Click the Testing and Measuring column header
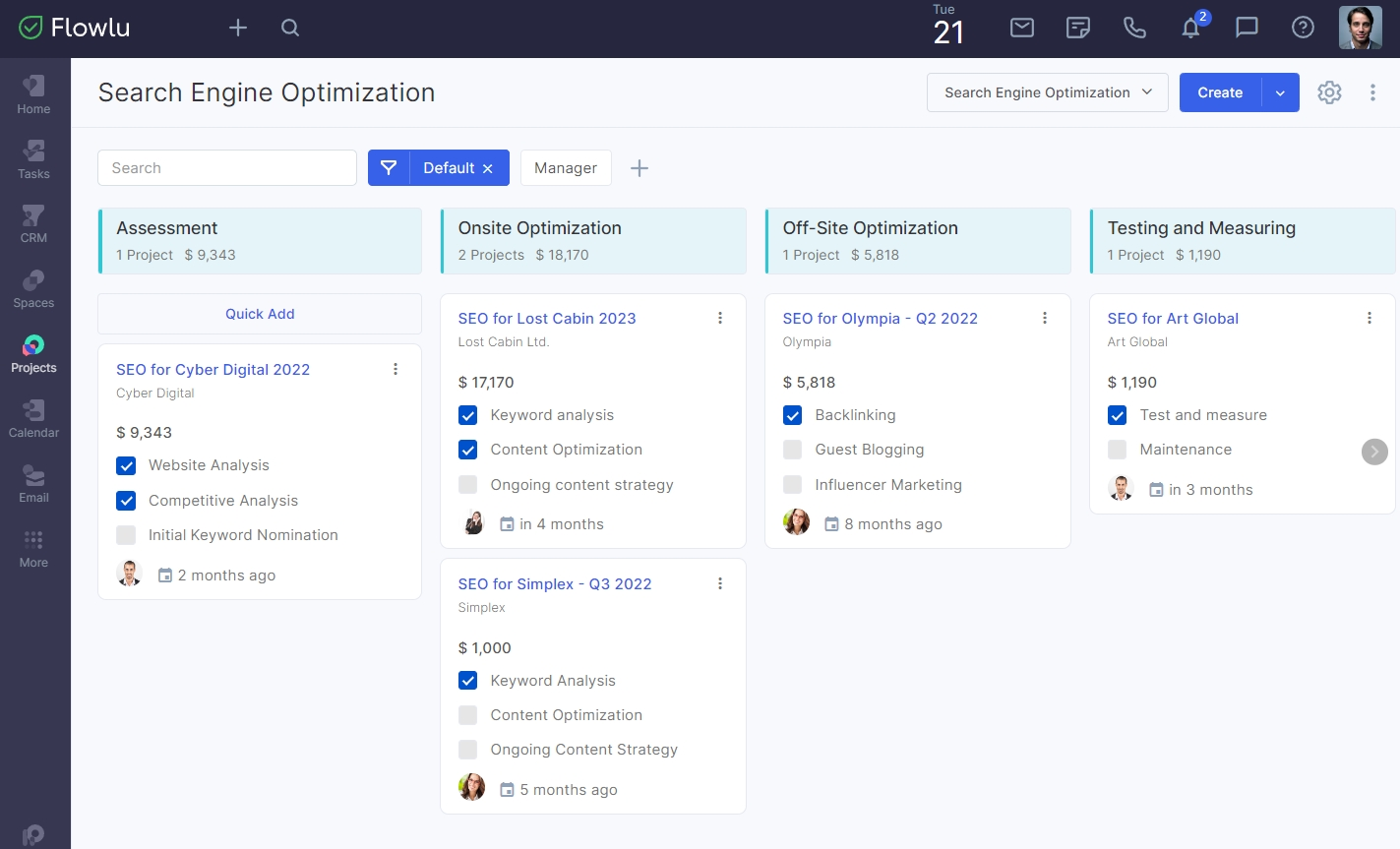This screenshot has width=1400, height=849. point(1243,241)
